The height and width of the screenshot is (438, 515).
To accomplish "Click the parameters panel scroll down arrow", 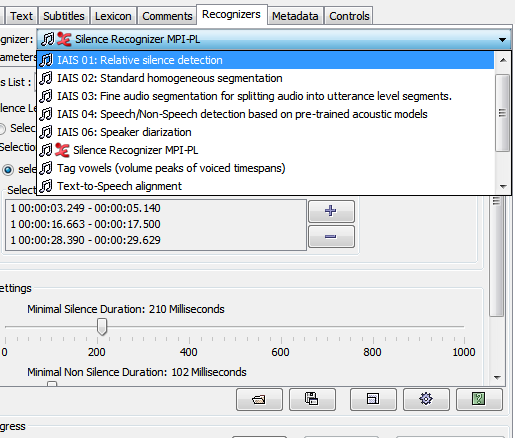I will tap(497, 378).
